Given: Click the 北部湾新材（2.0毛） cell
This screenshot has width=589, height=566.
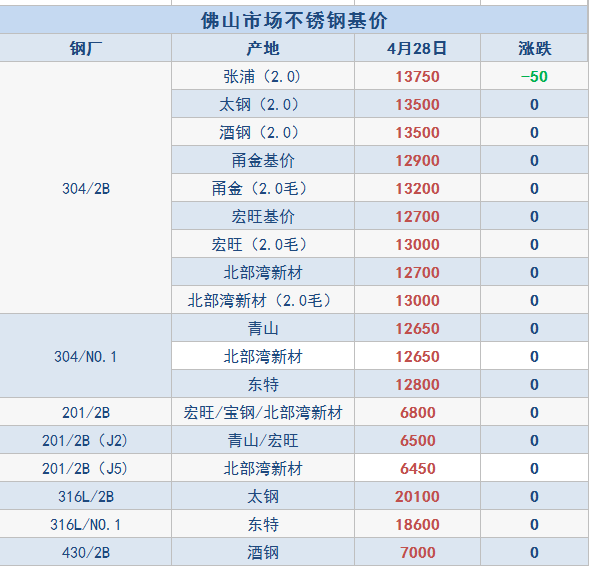Looking at the screenshot, I should 263,300.
